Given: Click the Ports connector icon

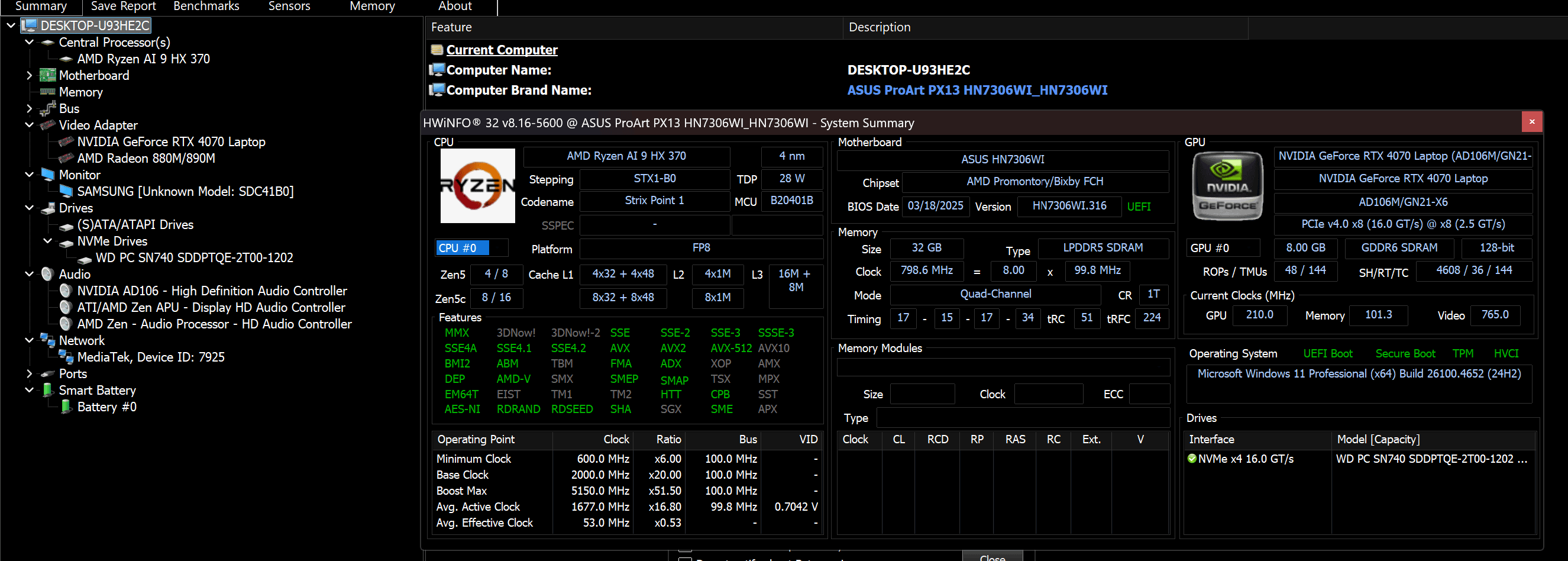Looking at the screenshot, I should click(x=47, y=374).
